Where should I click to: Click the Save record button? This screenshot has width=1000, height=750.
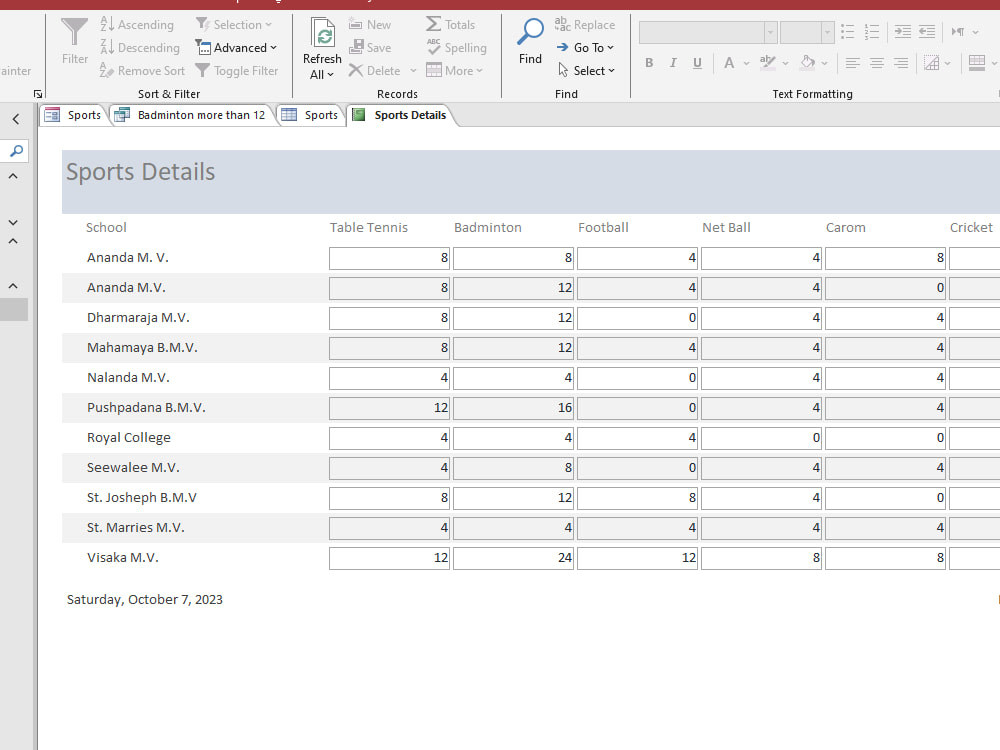[371, 47]
